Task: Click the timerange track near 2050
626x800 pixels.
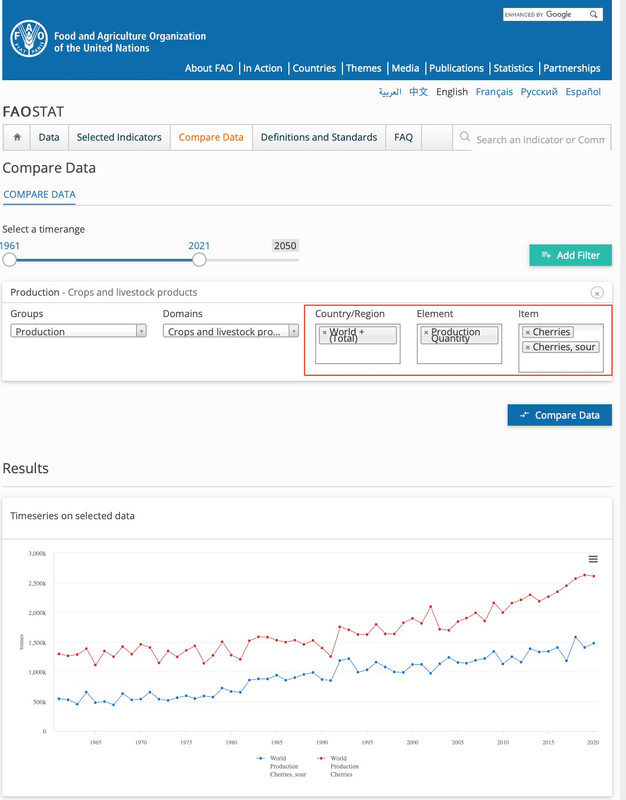Action: tap(286, 260)
